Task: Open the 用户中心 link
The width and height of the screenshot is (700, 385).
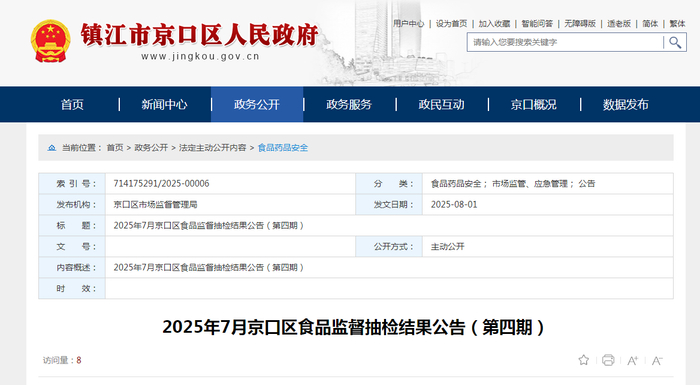Action: click(408, 24)
